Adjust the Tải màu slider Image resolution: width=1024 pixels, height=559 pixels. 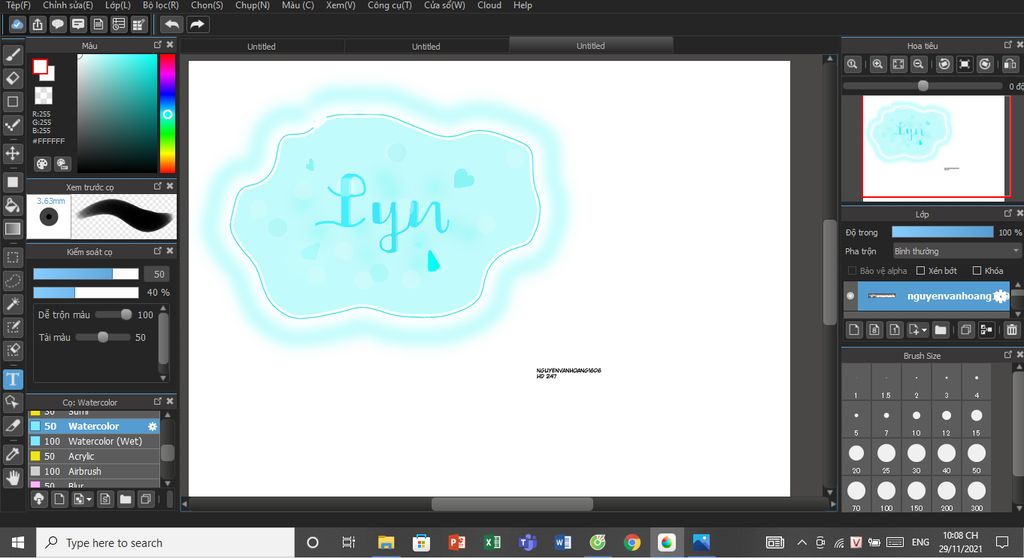(103, 338)
